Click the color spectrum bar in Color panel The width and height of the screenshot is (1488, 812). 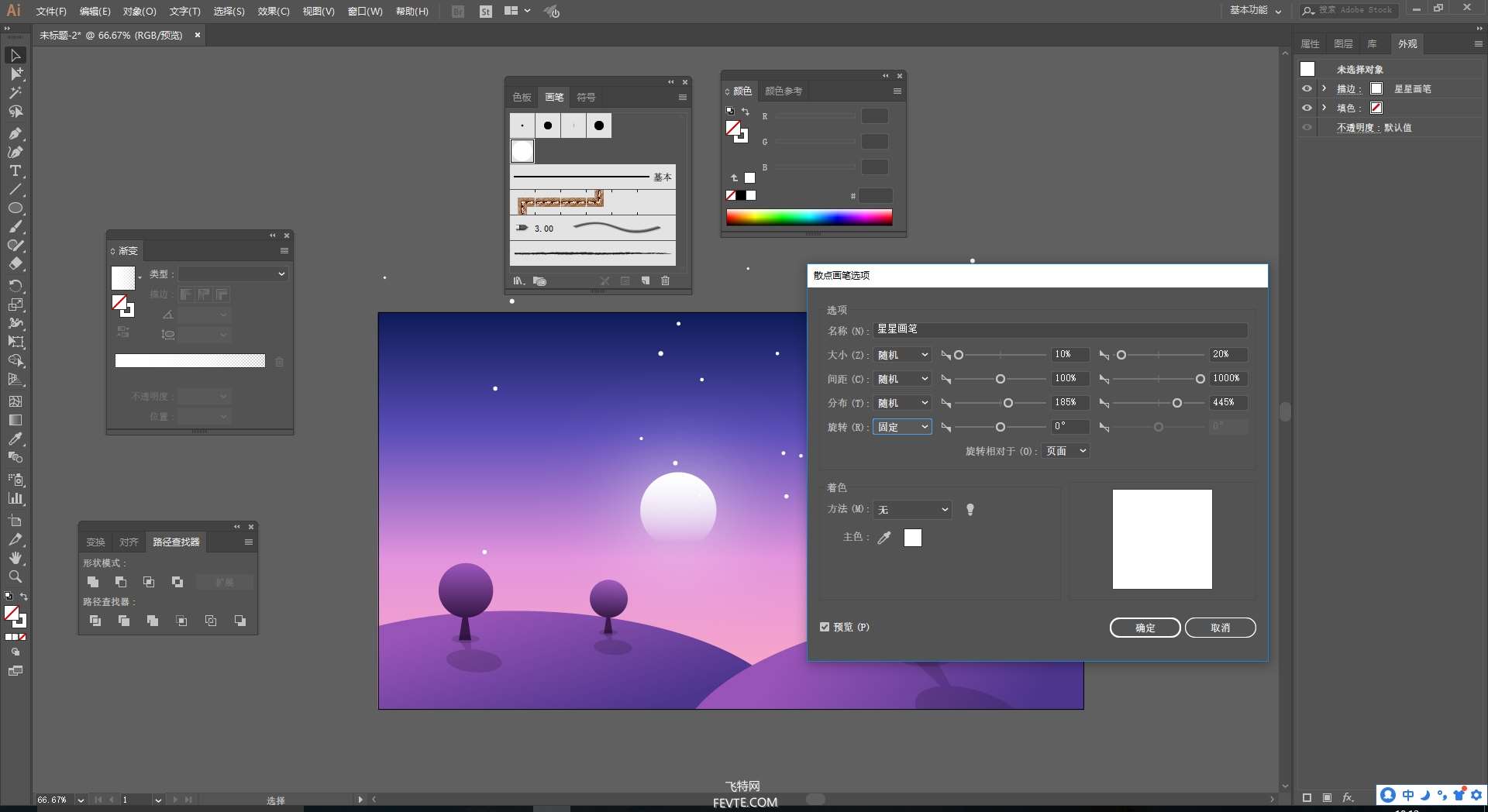point(809,218)
